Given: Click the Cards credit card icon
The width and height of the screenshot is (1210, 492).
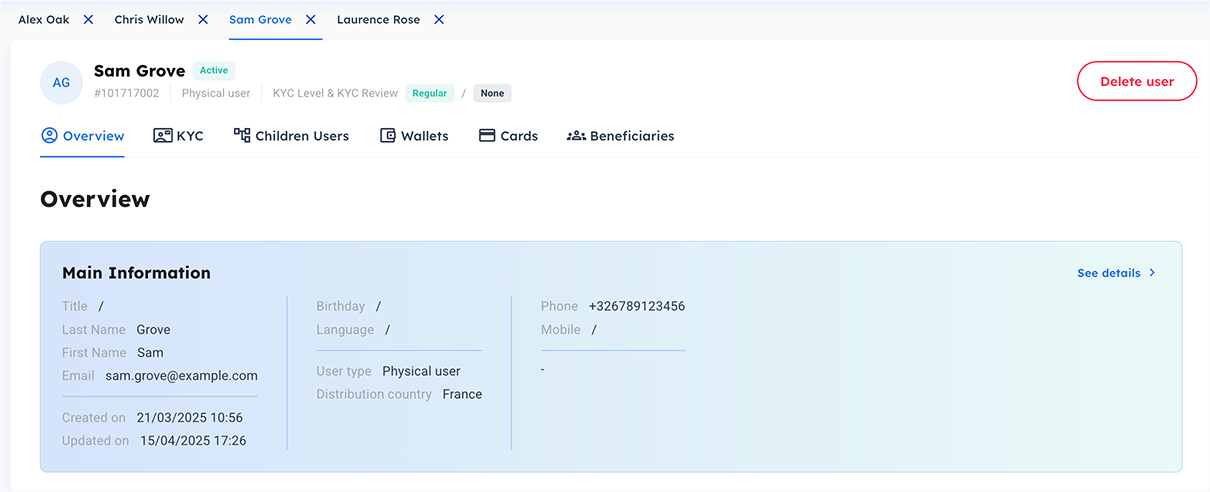Looking at the screenshot, I should pos(487,135).
